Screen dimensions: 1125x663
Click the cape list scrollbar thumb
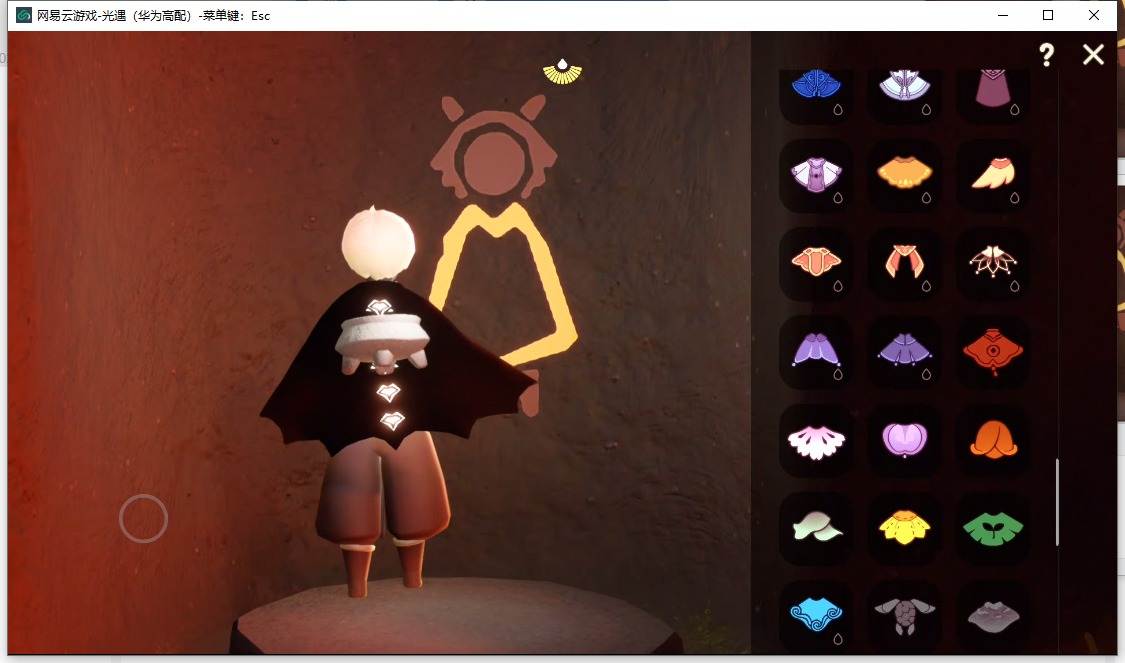[1057, 503]
